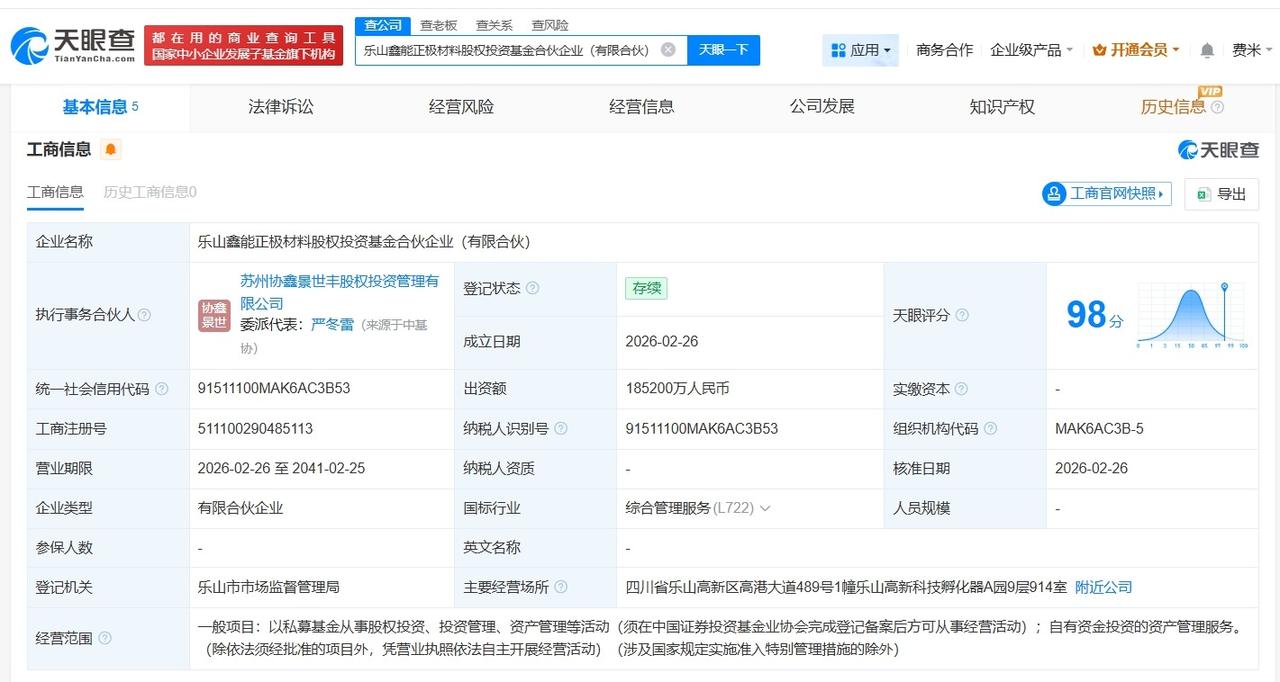Click help icon next to 主要经营场所
The height and width of the screenshot is (682, 1280).
click(x=560, y=588)
